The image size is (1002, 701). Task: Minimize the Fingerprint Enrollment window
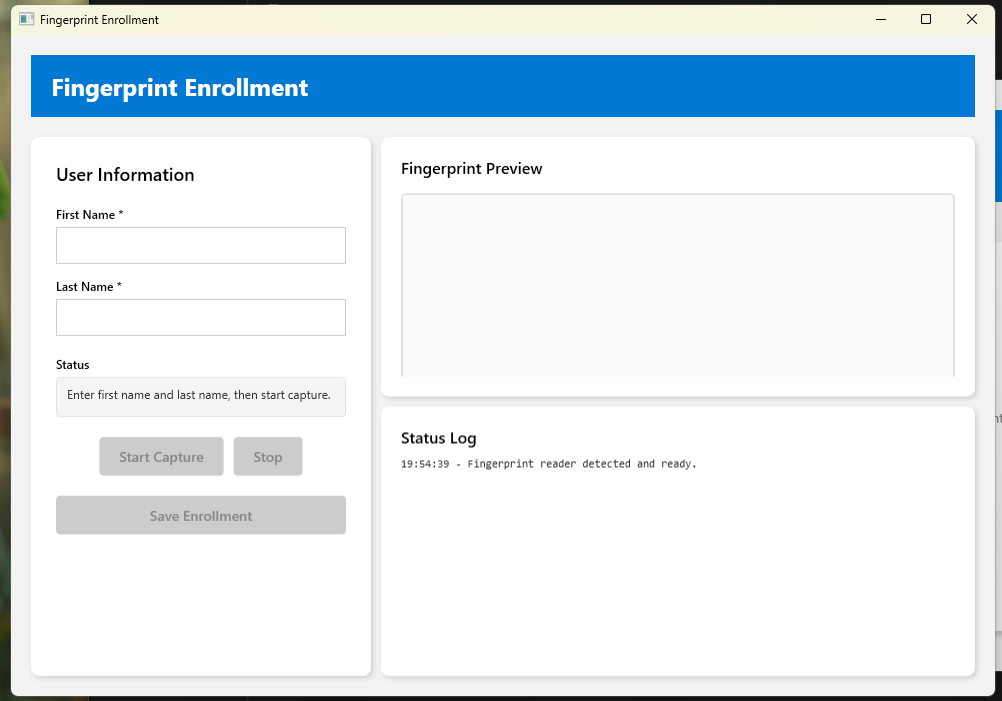[881, 19]
